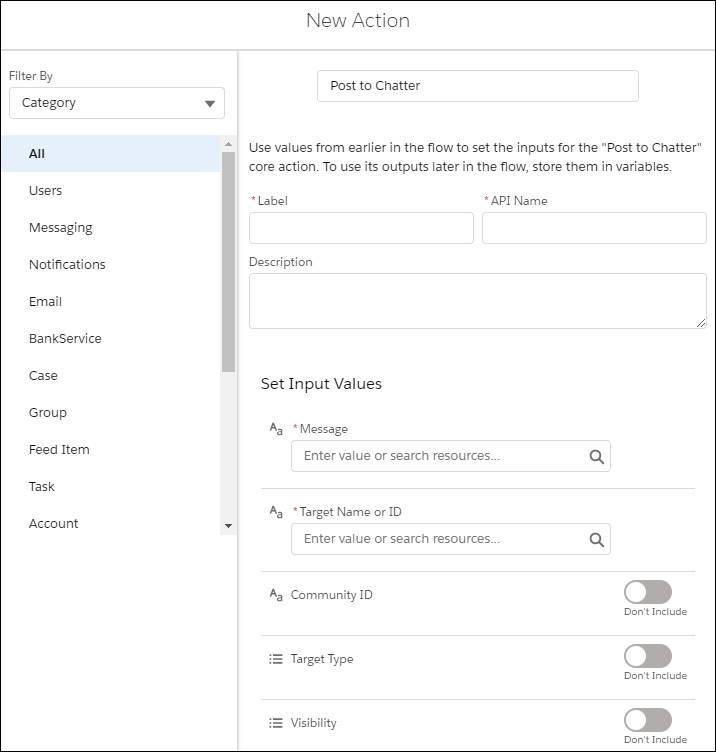Screen dimensions: 716x752
Task: Select the All category
Action: coord(111,153)
